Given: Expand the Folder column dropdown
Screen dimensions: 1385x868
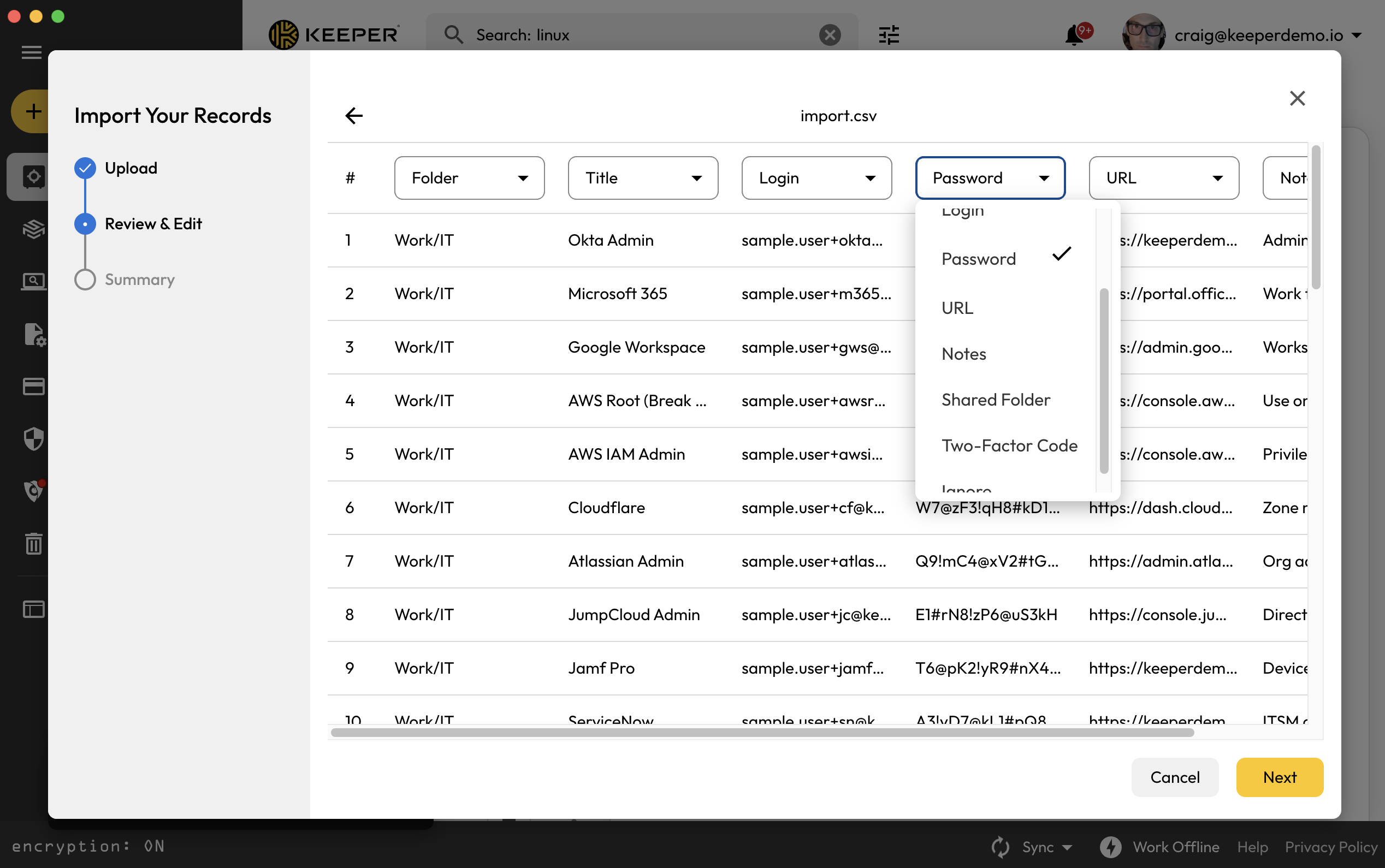Looking at the screenshot, I should 469,178.
